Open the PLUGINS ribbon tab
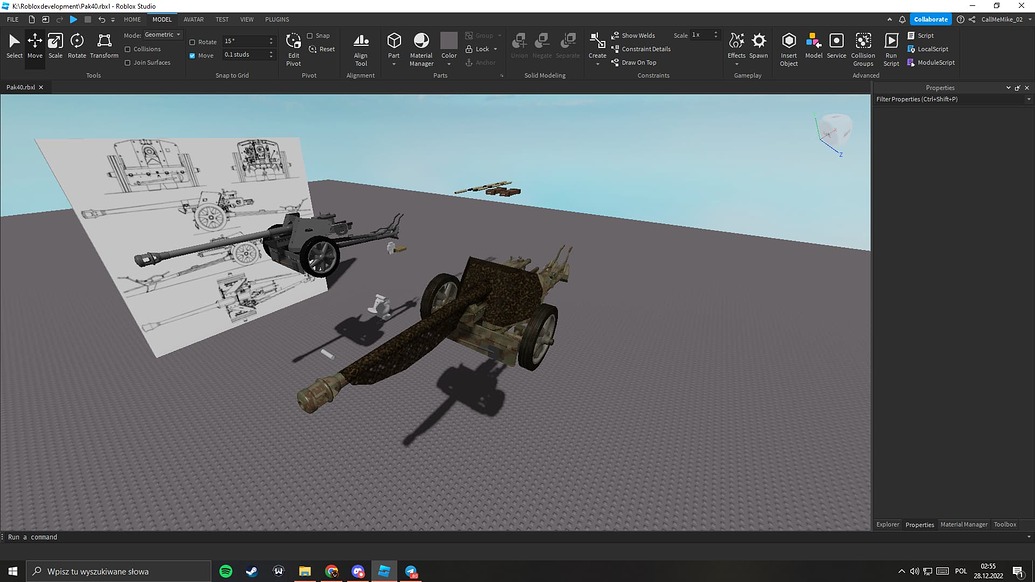The width and height of the screenshot is (1035, 582). (x=276, y=19)
